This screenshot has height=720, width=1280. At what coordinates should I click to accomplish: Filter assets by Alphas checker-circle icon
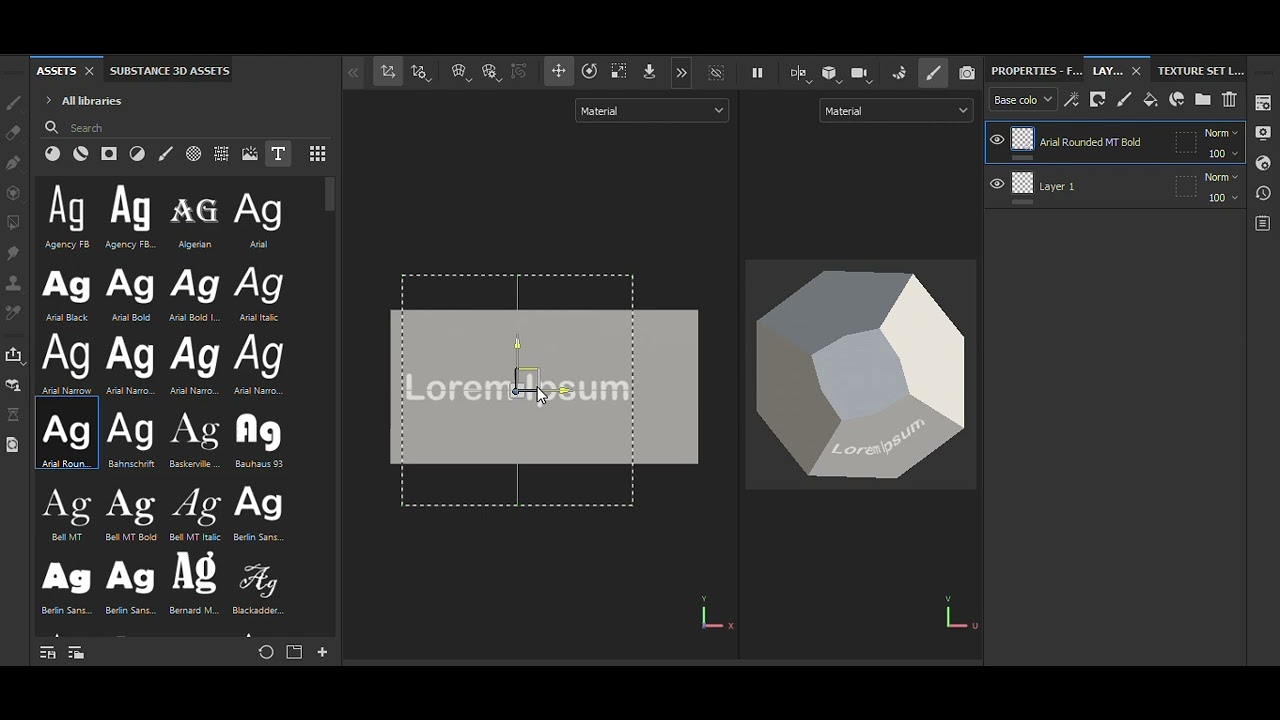193,154
